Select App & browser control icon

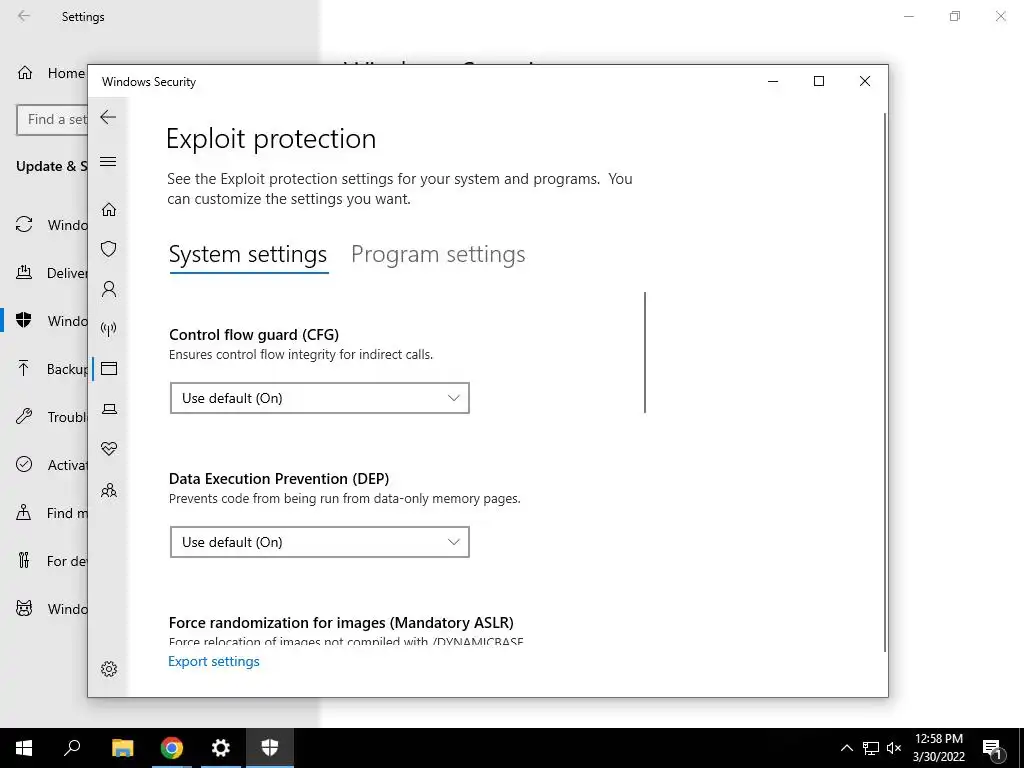pyautogui.click(x=109, y=369)
